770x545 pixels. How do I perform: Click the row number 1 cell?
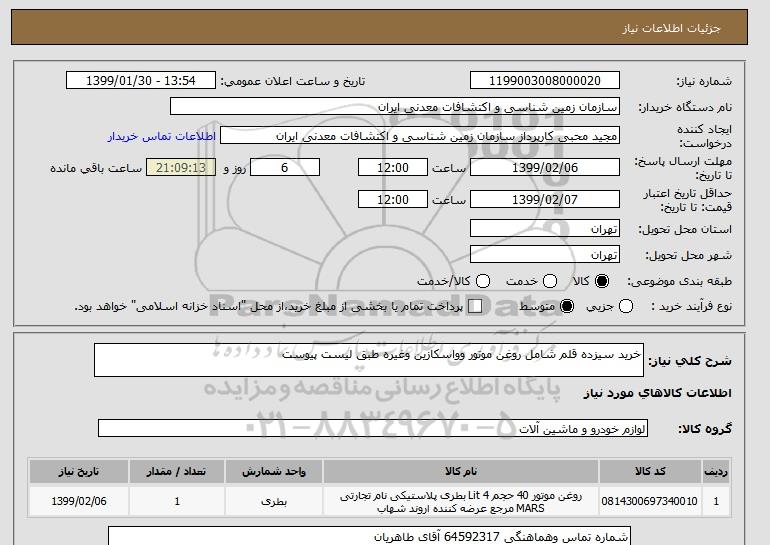[716, 501]
